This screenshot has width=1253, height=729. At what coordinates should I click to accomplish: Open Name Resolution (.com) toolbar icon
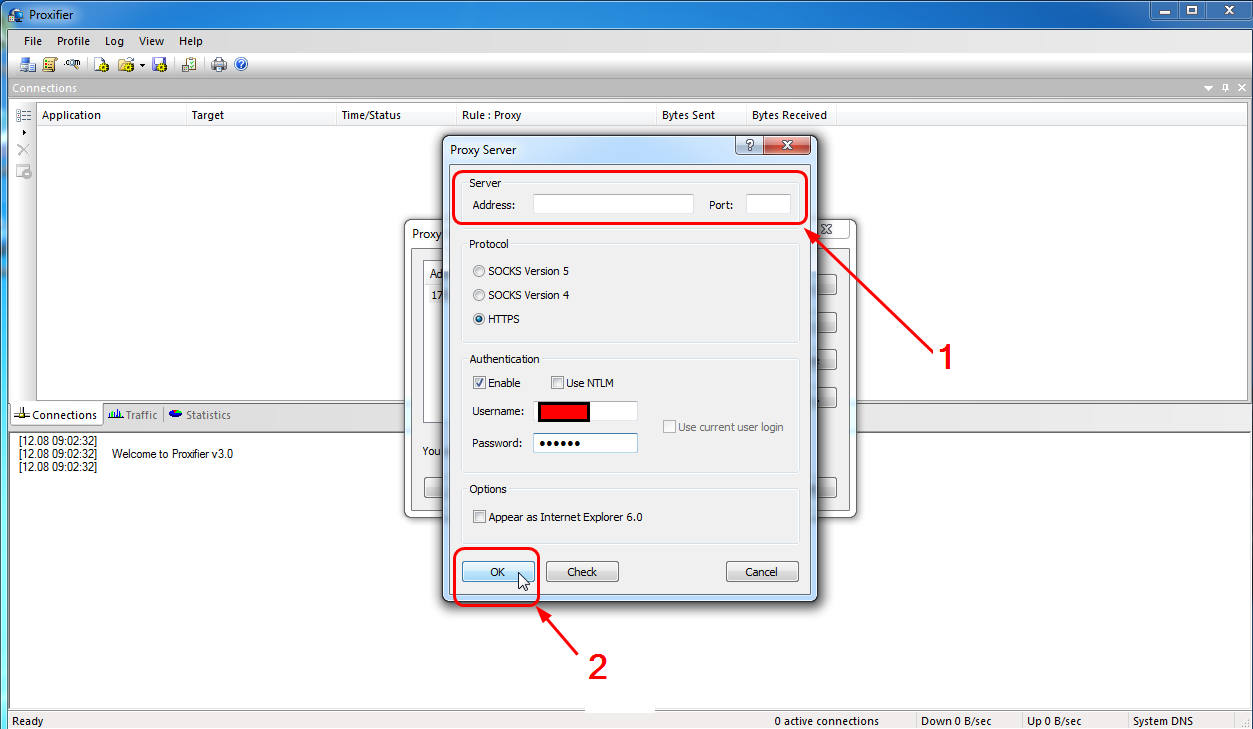72,64
